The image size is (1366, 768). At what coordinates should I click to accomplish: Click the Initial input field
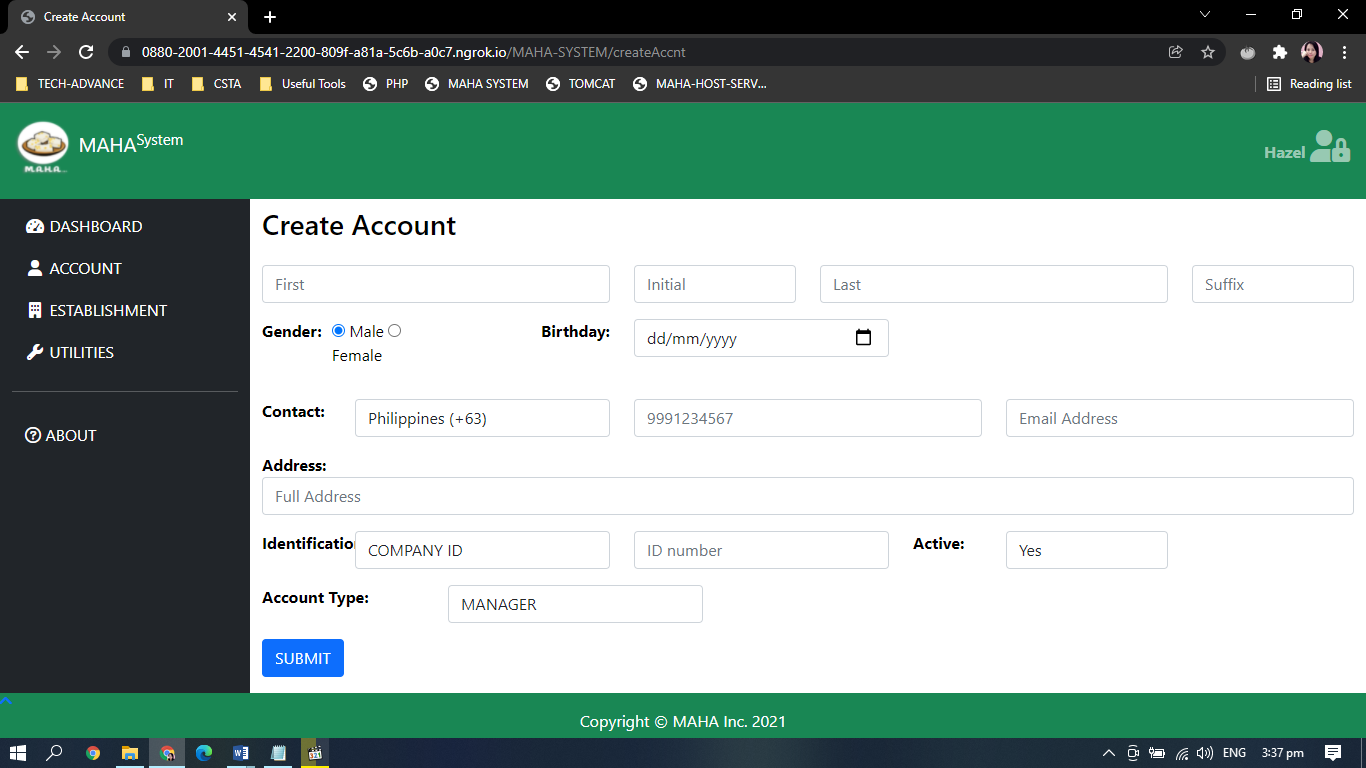(715, 284)
